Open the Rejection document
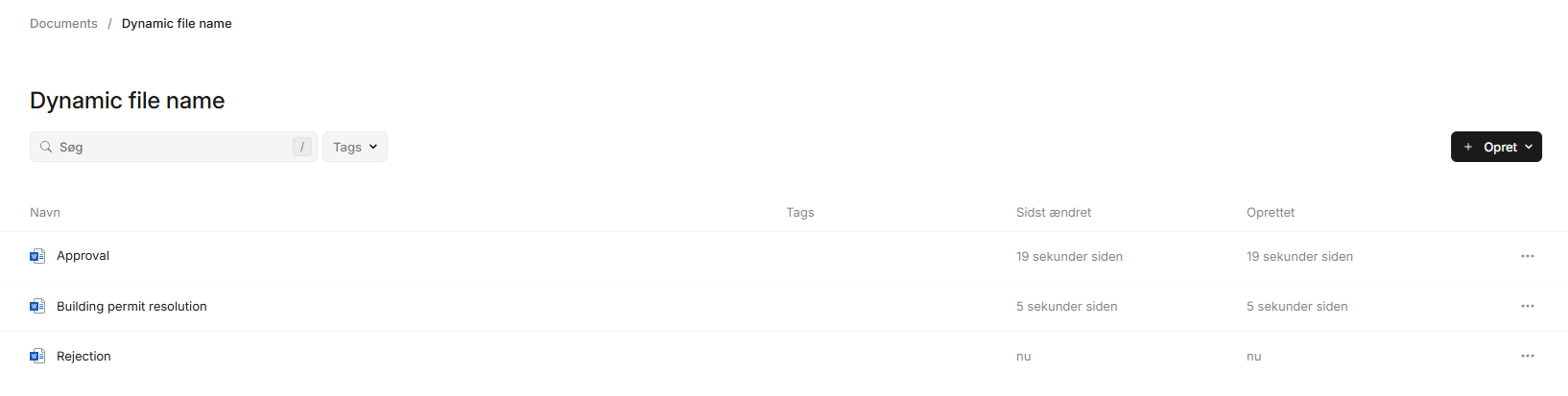This screenshot has height=396, width=1568. (x=83, y=356)
